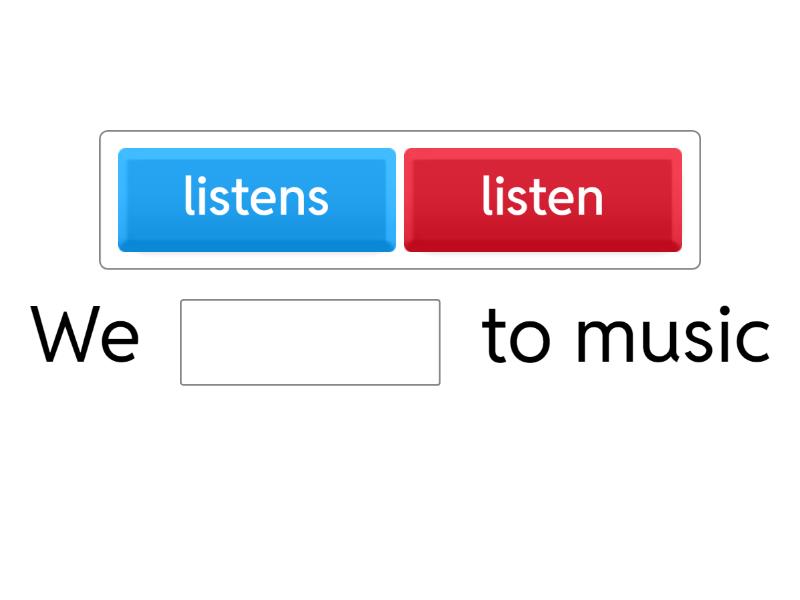The image size is (800, 600).
Task: Tap the third-person form "listens" tile
Action: coord(257,199)
